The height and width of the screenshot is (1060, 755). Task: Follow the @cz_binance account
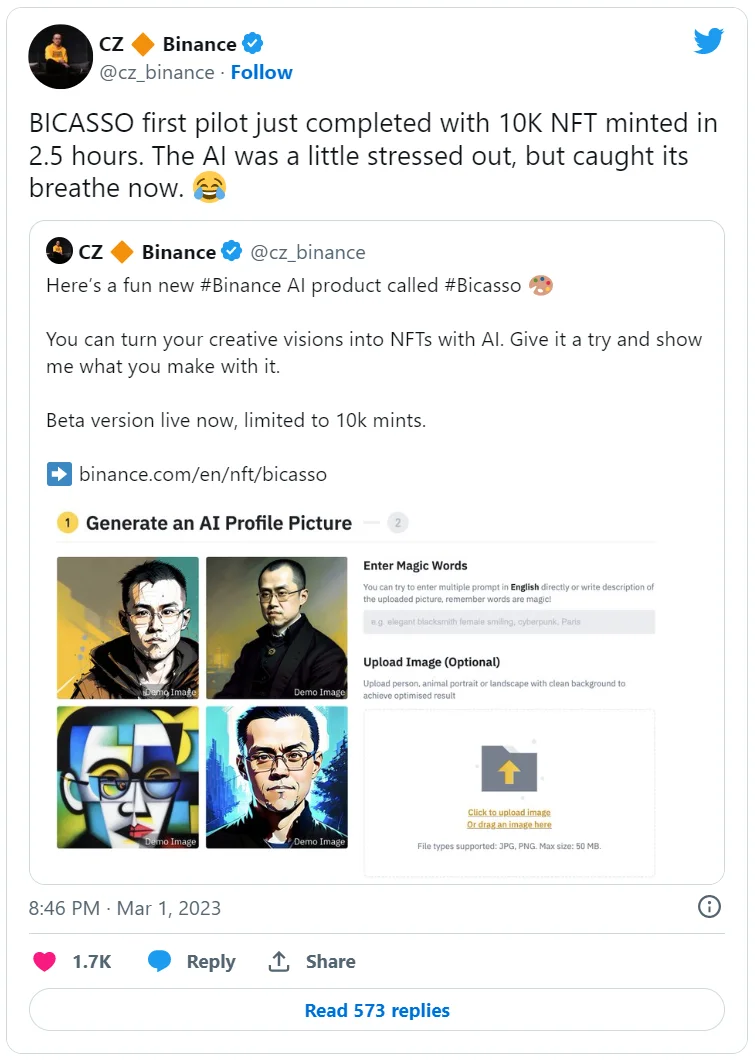coord(261,72)
